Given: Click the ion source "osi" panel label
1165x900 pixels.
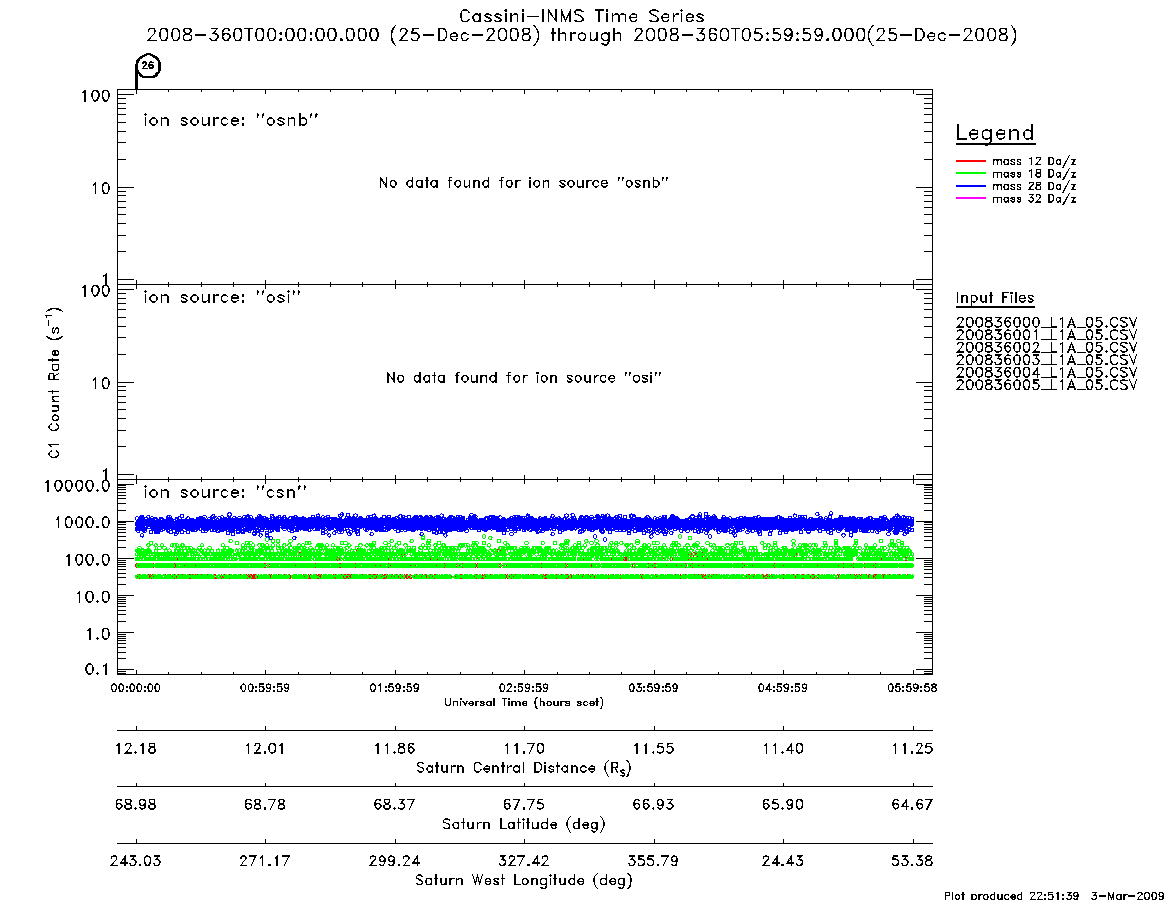Looking at the screenshot, I should (222, 297).
